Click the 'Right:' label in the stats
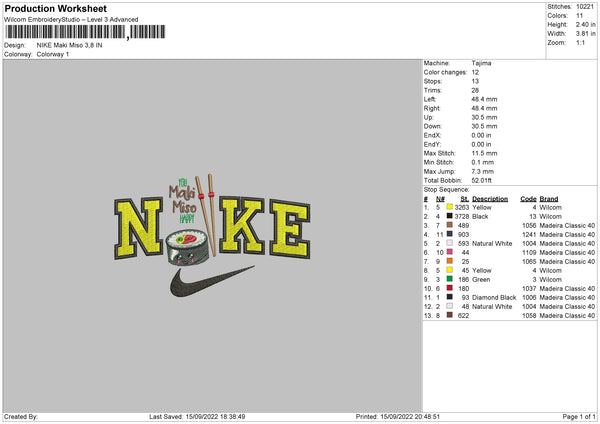 (432, 108)
